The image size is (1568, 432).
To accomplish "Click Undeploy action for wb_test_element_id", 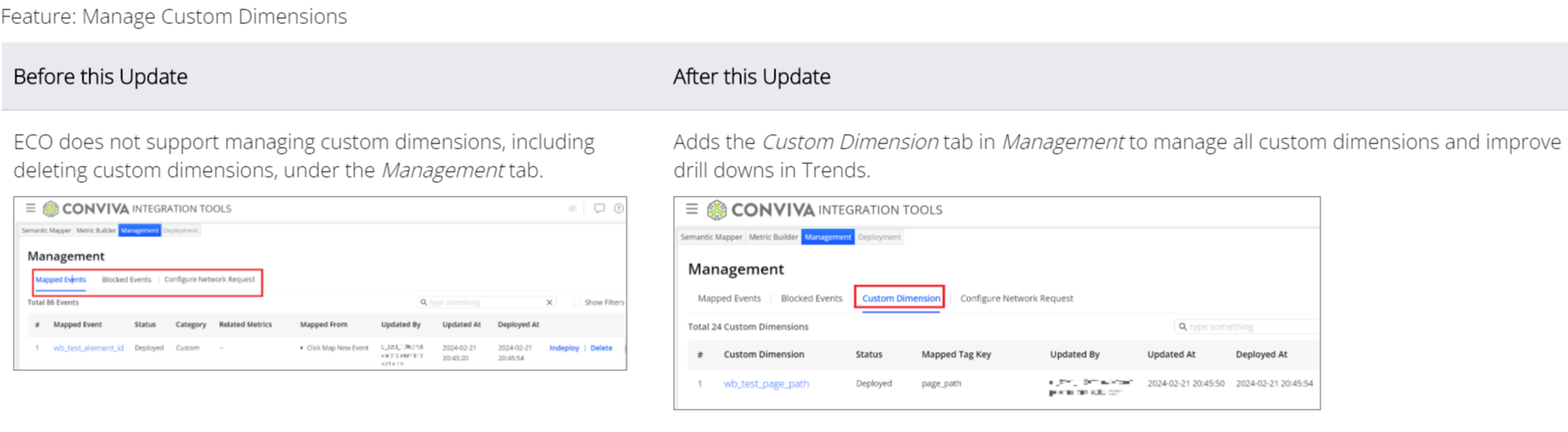I will pos(564,348).
